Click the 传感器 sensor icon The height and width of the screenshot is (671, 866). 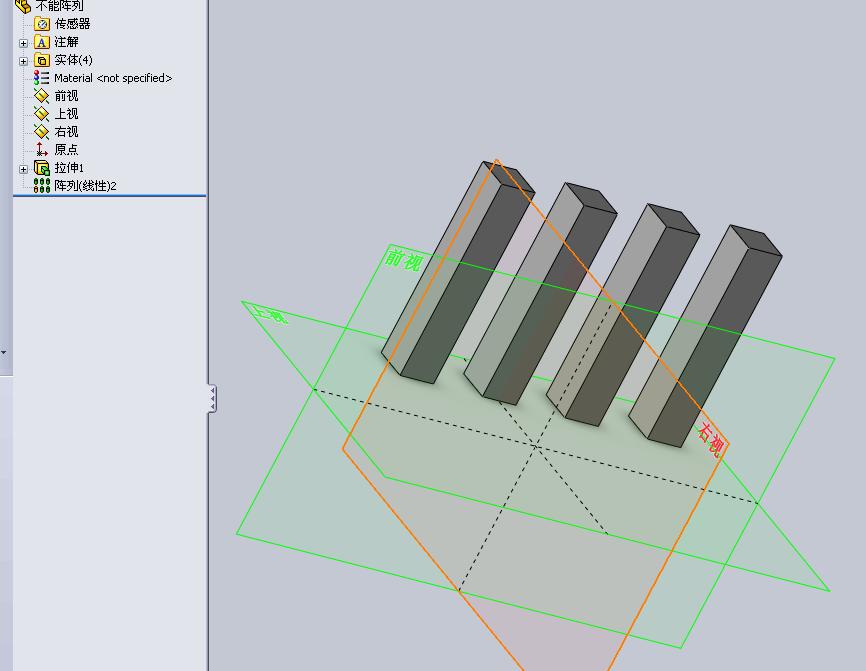click(x=41, y=24)
